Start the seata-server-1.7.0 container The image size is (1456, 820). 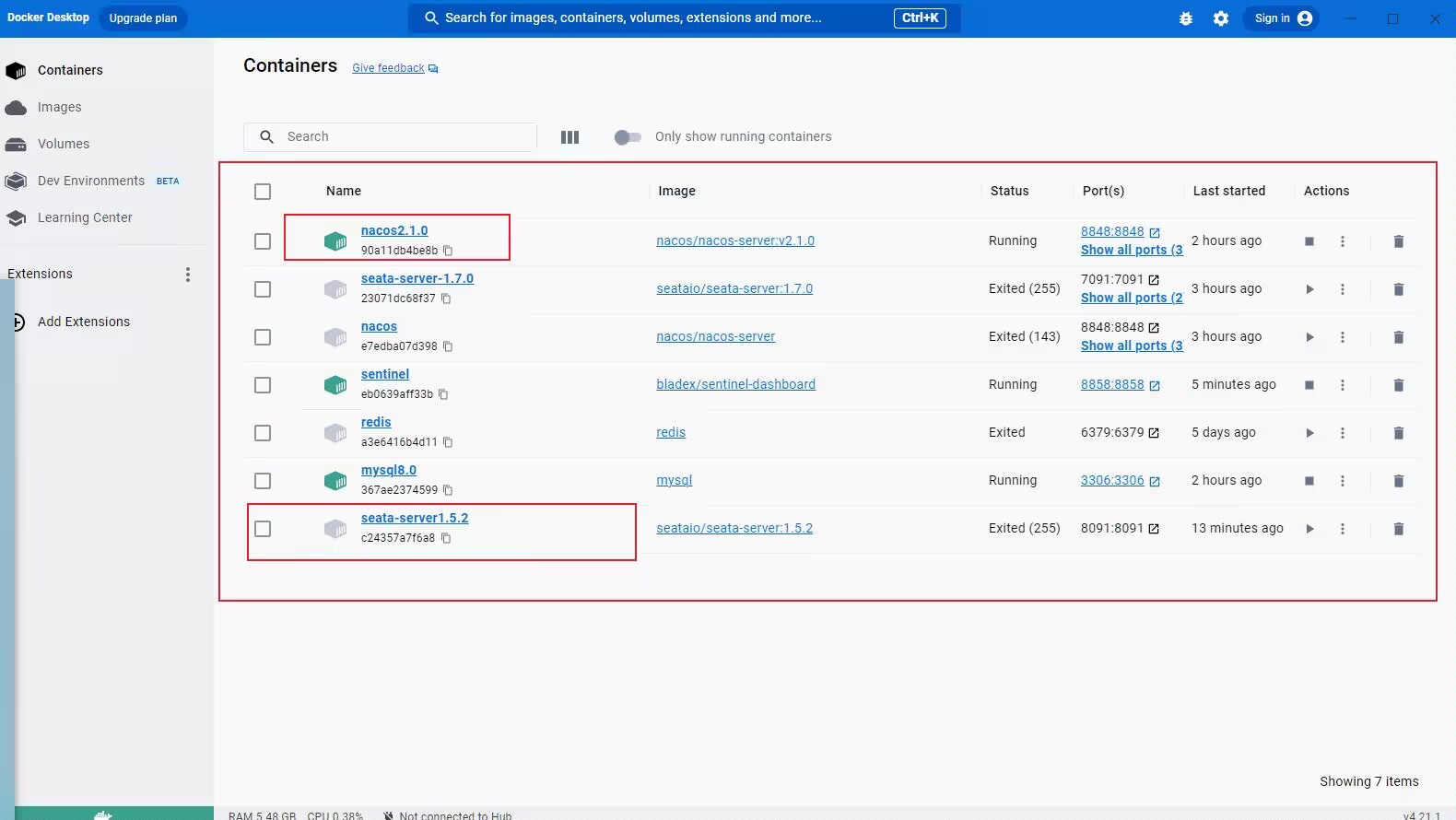1309,289
